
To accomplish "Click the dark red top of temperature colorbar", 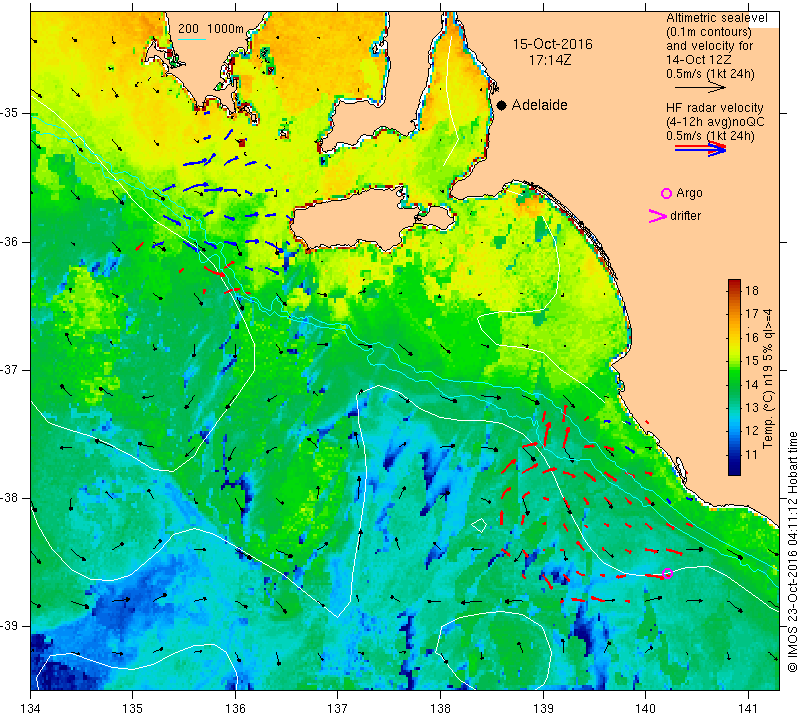I will [x=734, y=283].
